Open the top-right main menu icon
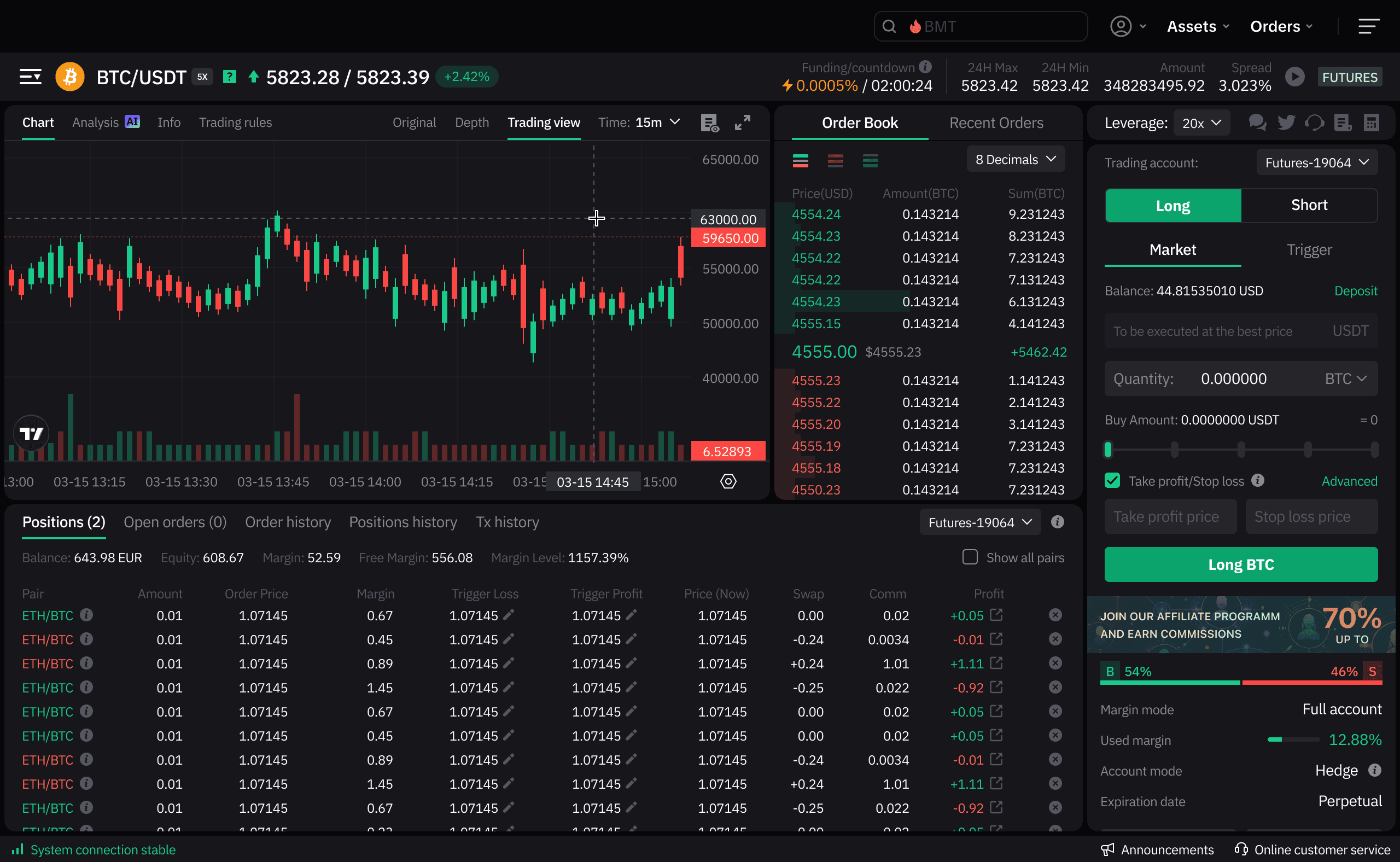Viewport: 1400px width, 862px height. tap(1369, 26)
